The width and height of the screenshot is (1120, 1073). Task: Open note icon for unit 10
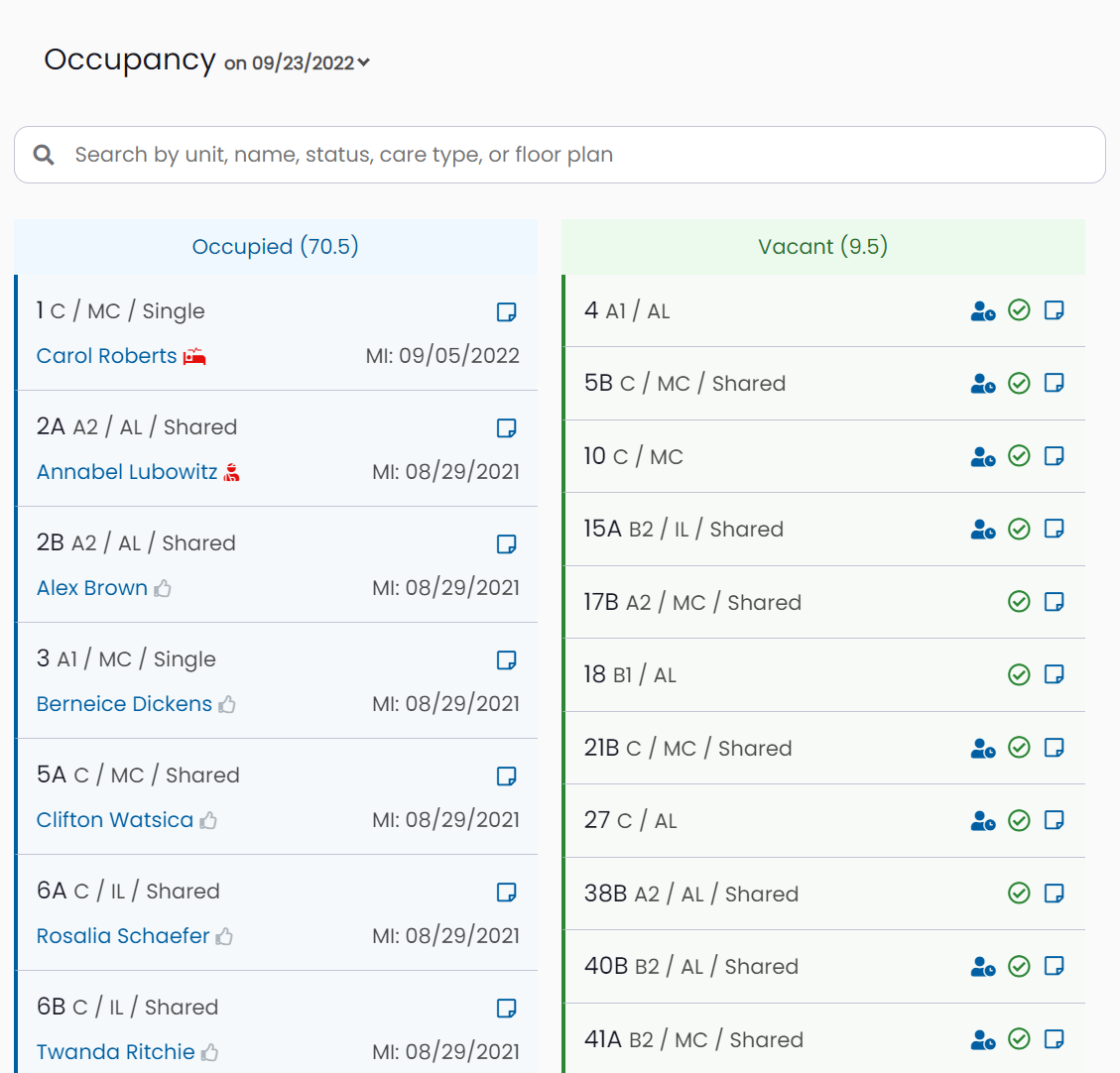(1055, 456)
